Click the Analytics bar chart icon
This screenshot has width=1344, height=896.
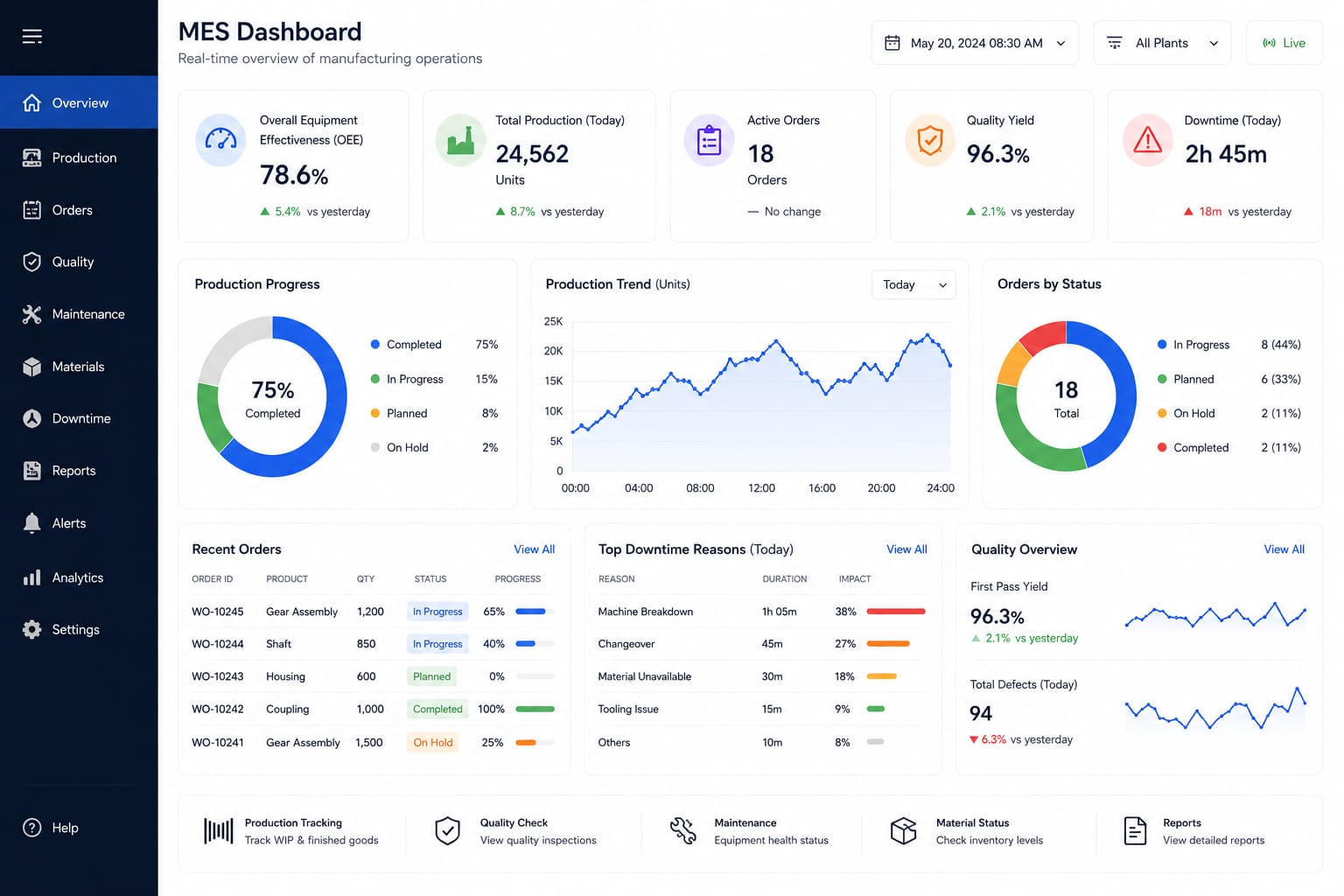click(x=31, y=577)
